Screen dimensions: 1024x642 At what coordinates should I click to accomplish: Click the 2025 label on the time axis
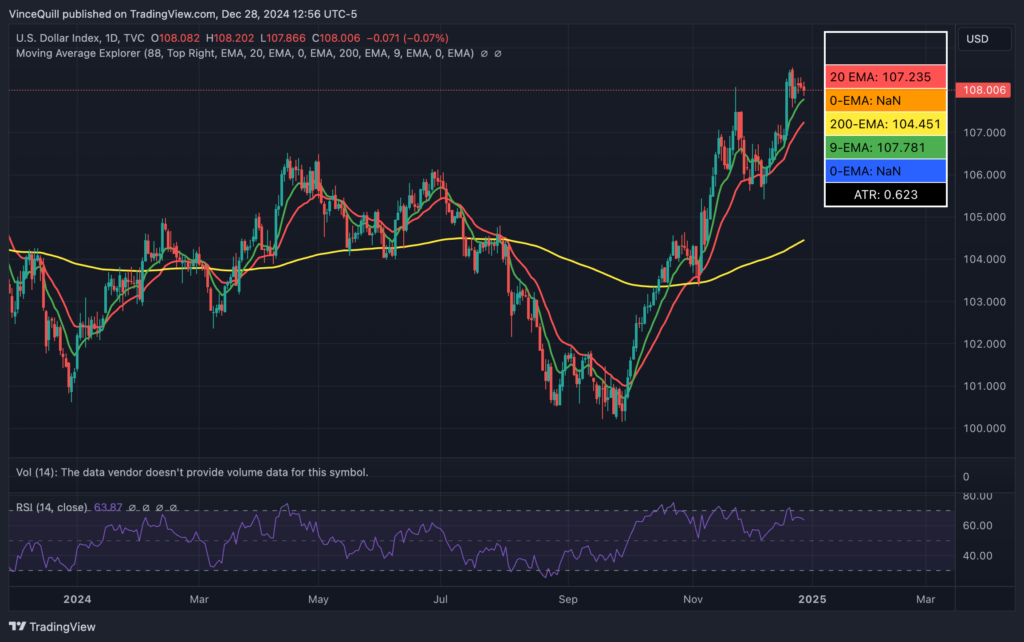(812, 599)
